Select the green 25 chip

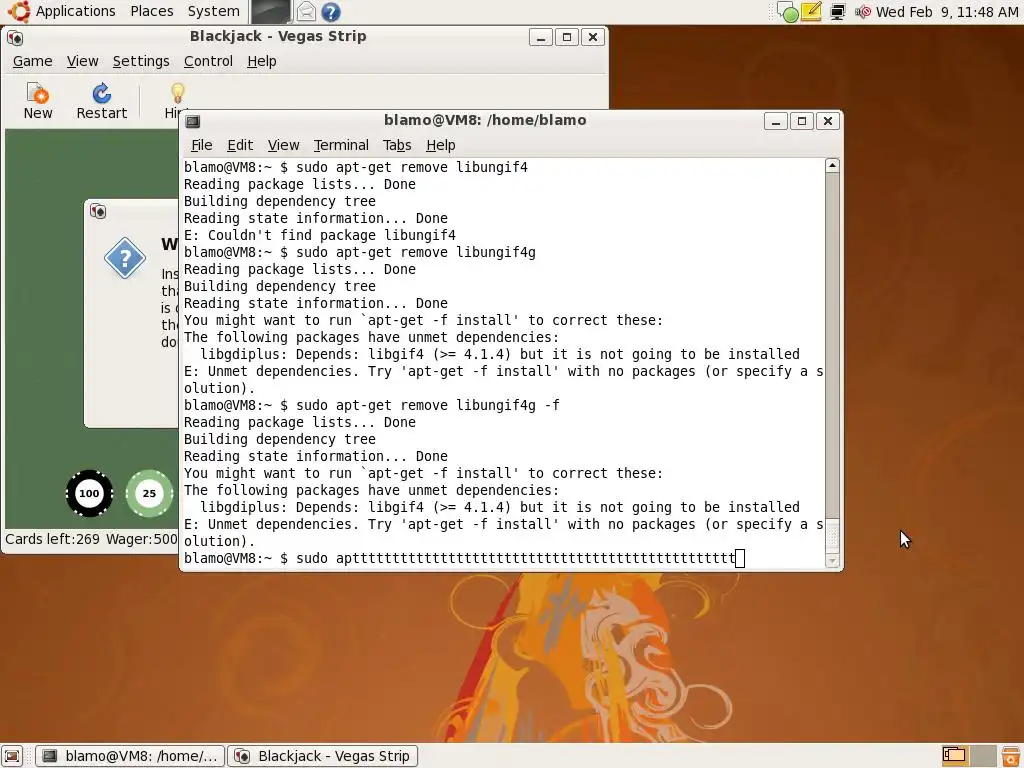150,493
